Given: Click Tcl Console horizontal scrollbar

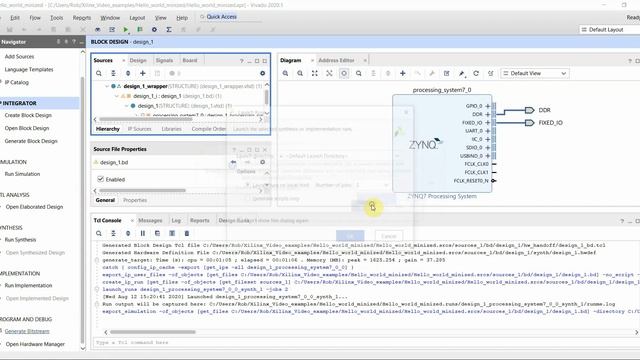Looking at the screenshot, I should 153,332.
